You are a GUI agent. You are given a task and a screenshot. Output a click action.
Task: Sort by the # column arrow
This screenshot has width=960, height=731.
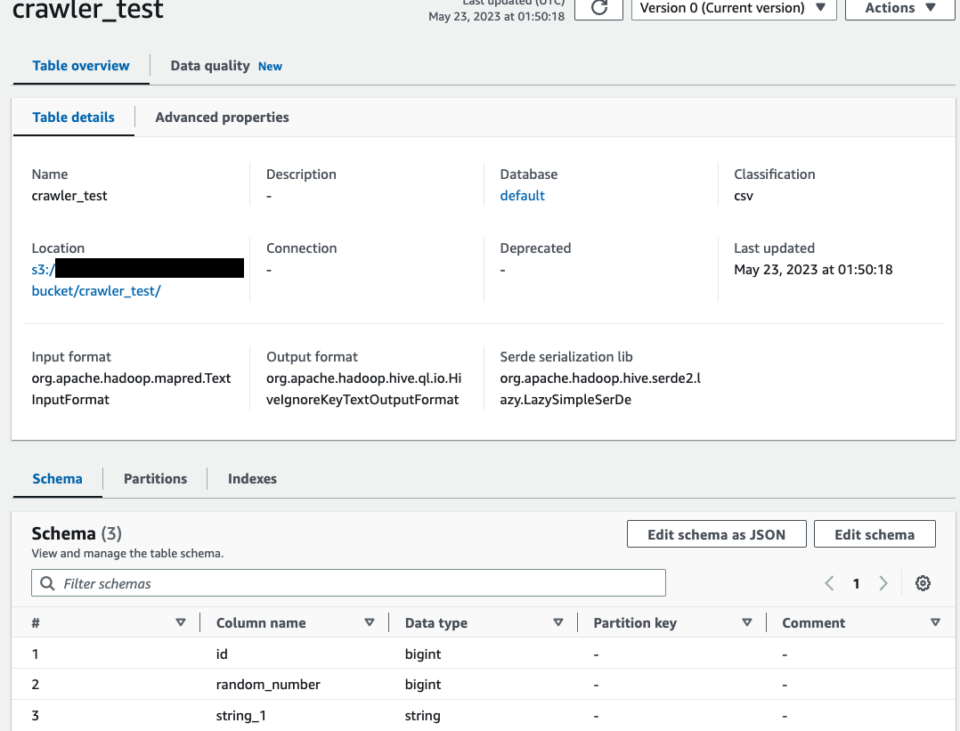pyautogui.click(x=181, y=623)
